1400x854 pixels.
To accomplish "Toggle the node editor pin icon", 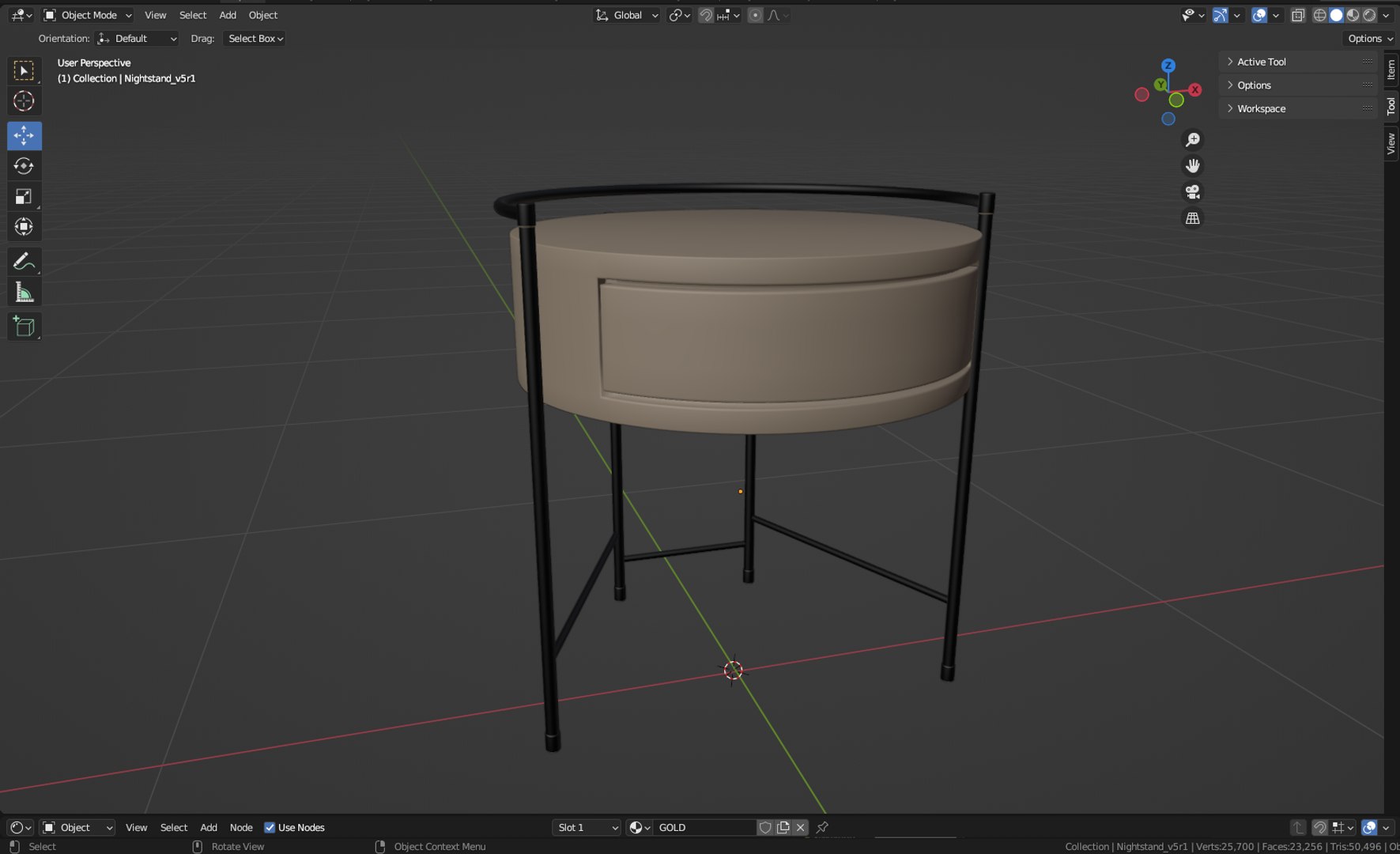I will point(822,827).
